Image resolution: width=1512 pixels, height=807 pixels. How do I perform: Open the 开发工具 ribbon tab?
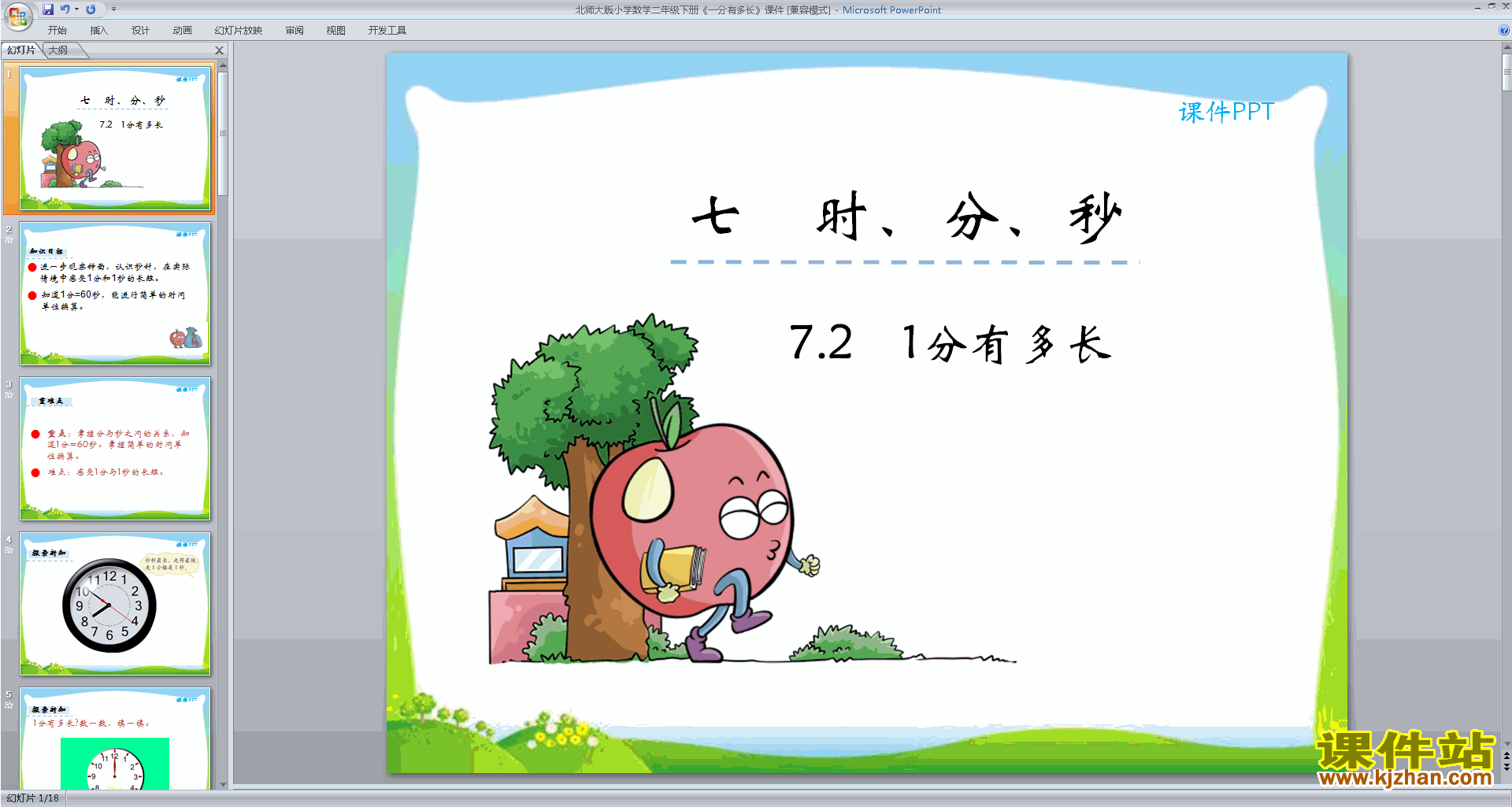[x=387, y=31]
